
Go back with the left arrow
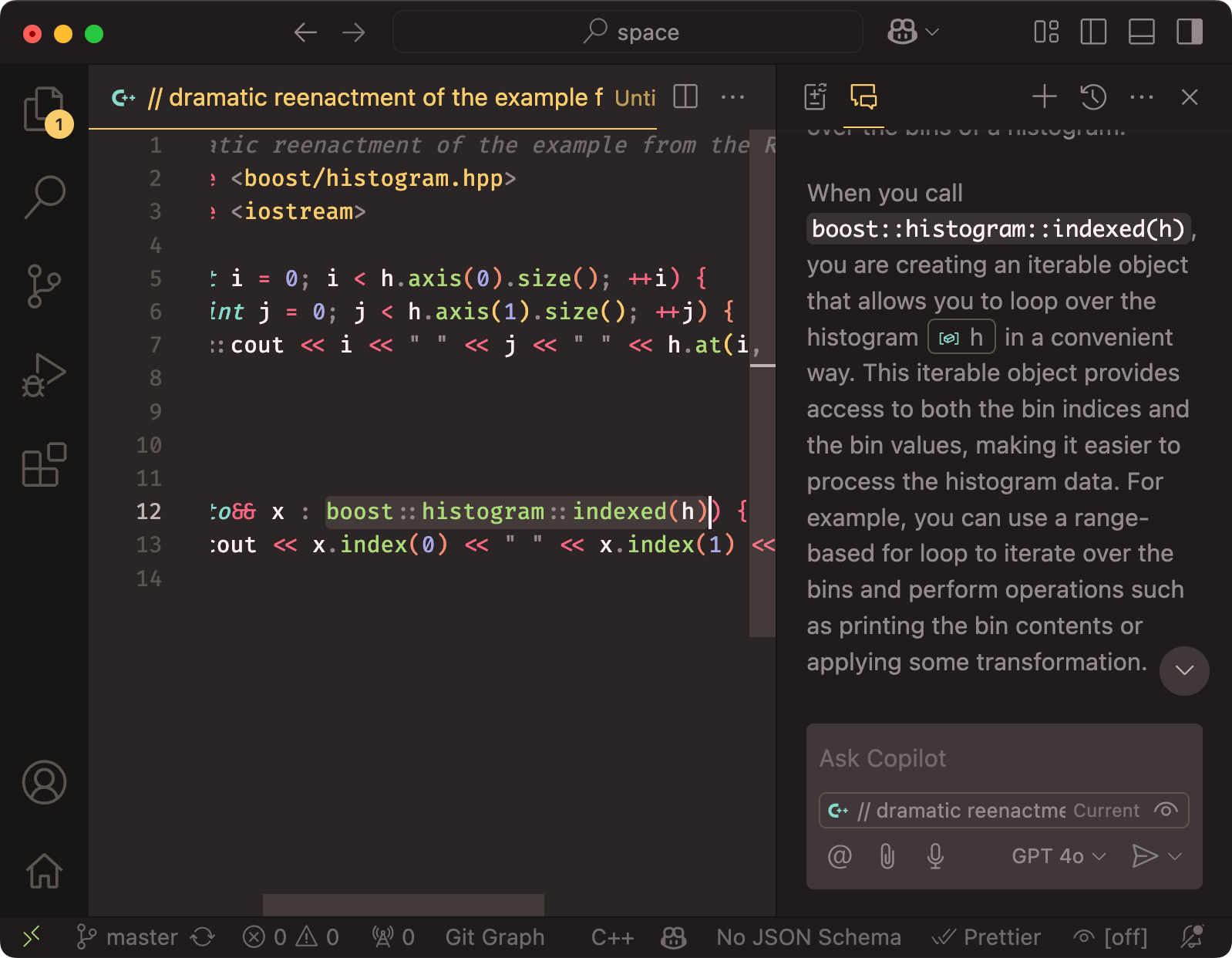[x=306, y=32]
